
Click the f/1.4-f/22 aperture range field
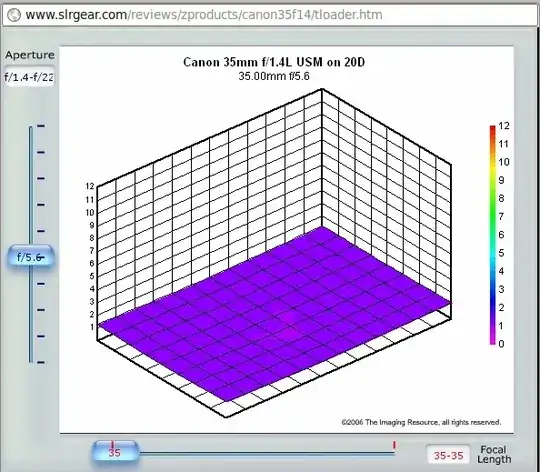pos(29,76)
